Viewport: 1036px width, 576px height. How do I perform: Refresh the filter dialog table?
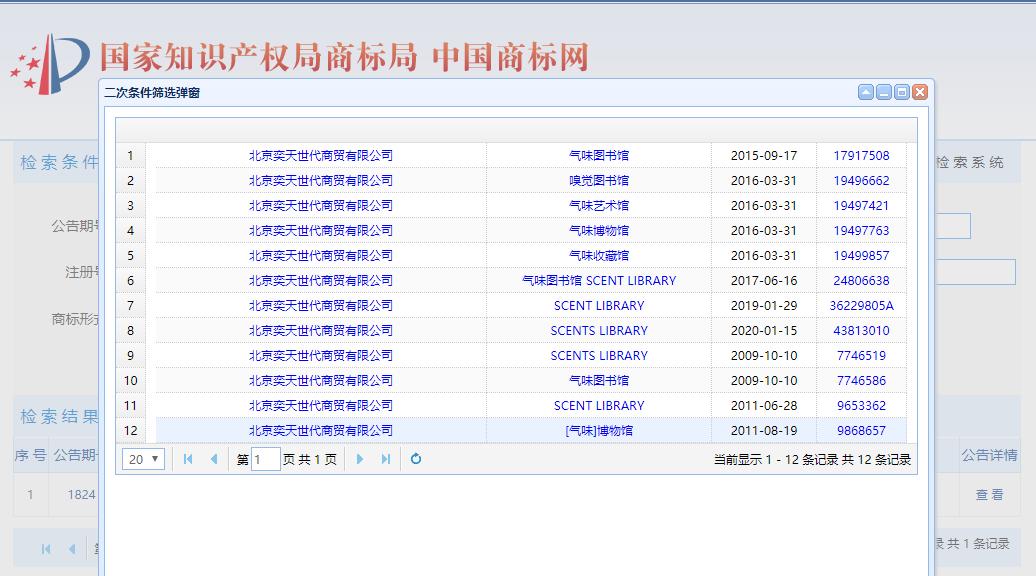[416, 459]
